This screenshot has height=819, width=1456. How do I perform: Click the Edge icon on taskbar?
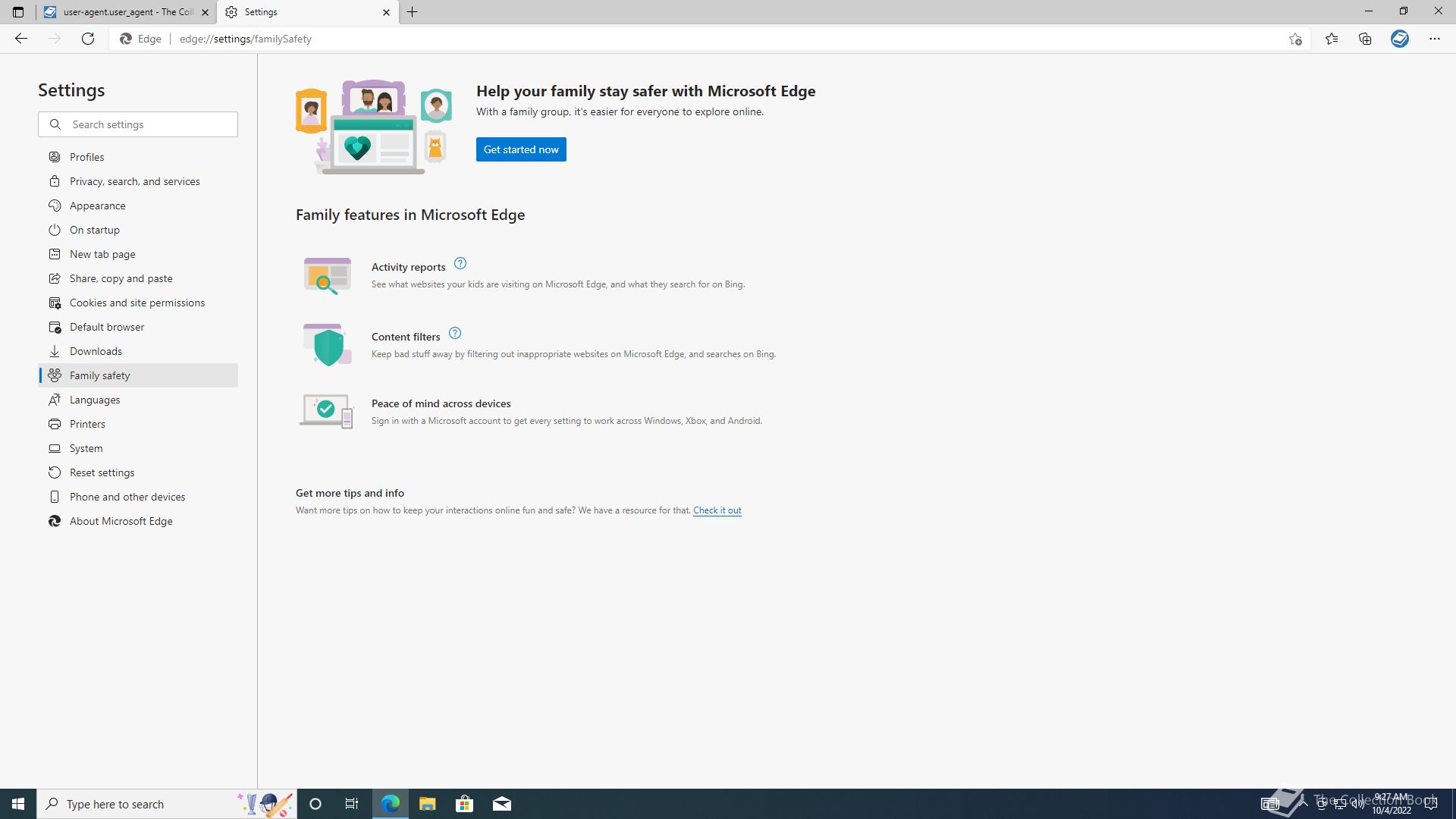(391, 804)
